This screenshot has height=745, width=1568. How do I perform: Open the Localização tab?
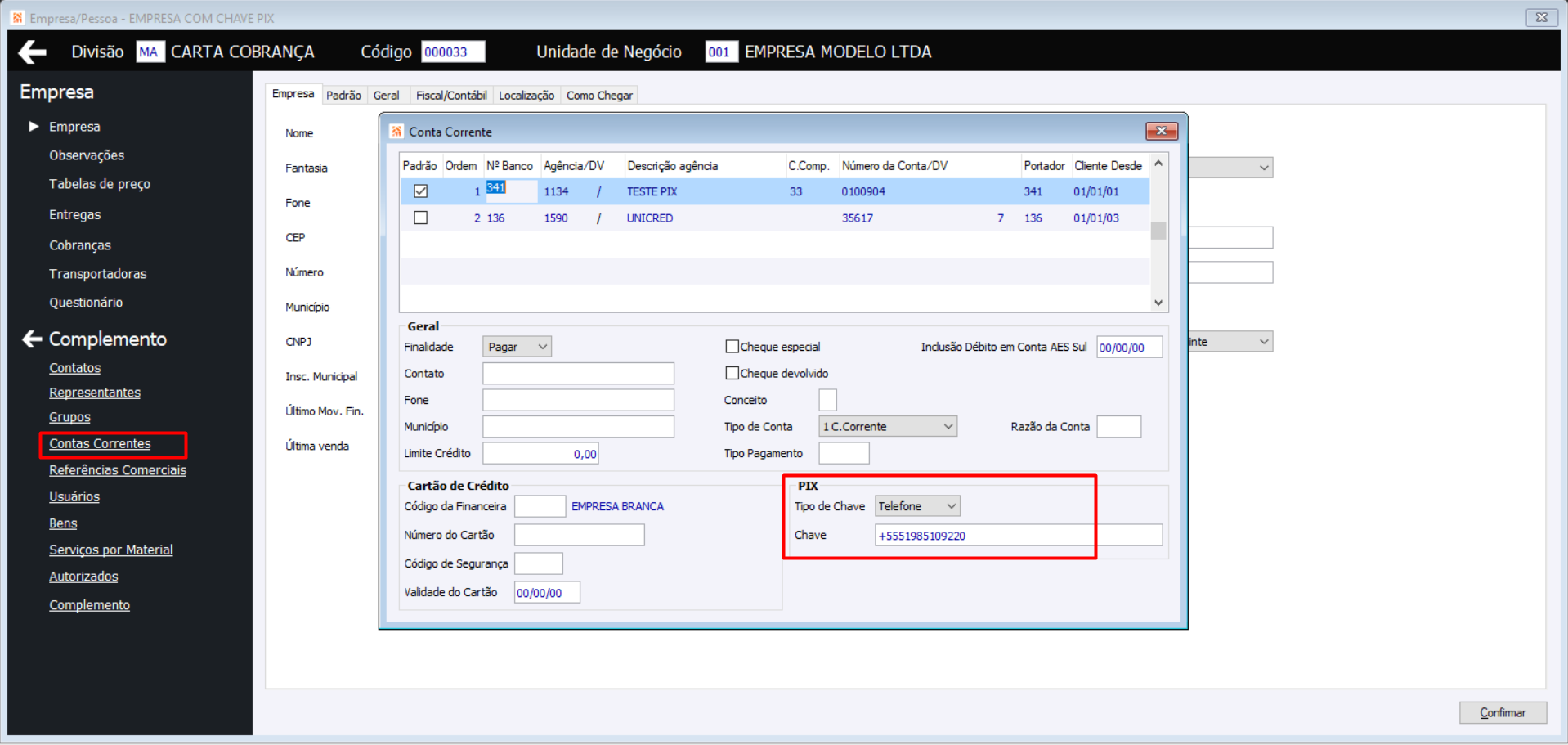pyautogui.click(x=526, y=96)
